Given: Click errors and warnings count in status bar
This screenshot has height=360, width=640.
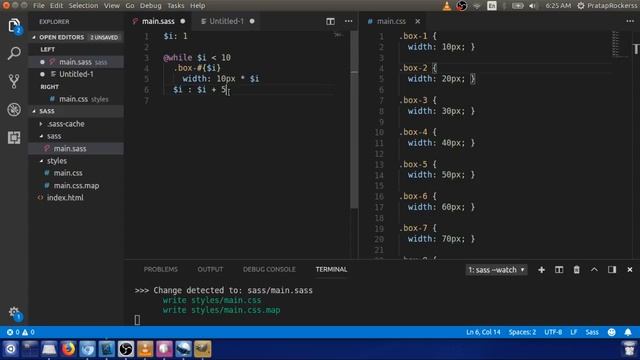Looking at the screenshot, I should tap(20, 332).
